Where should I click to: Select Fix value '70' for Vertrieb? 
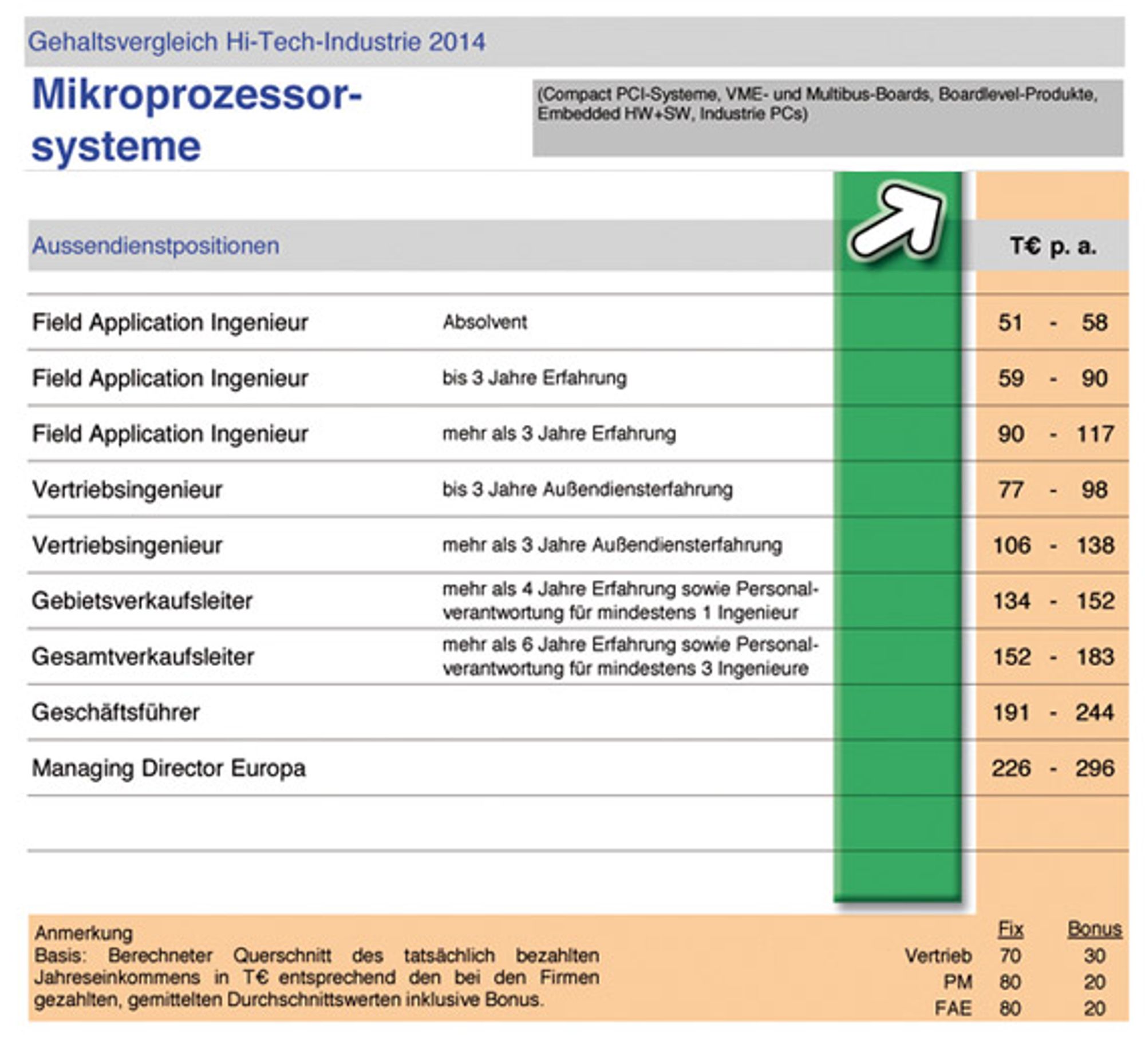(1011, 956)
